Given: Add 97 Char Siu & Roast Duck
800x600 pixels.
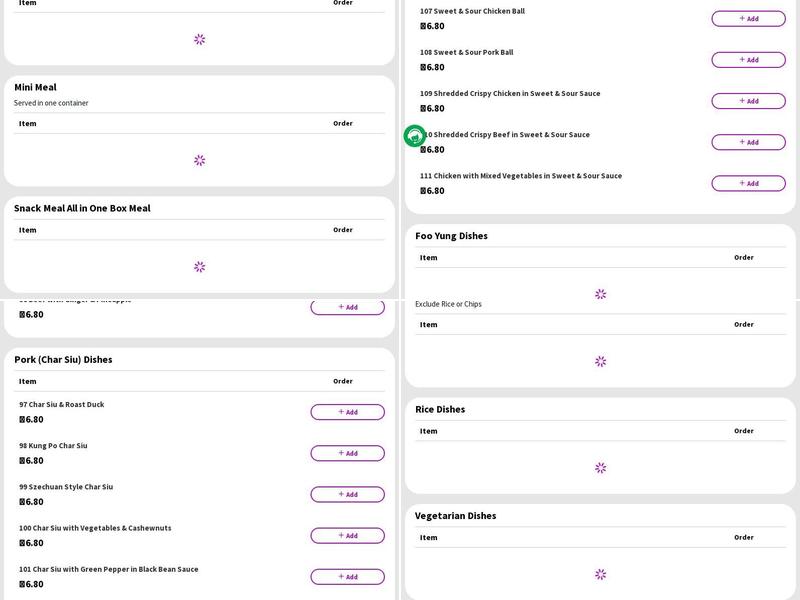Looking at the screenshot, I should (x=347, y=412).
